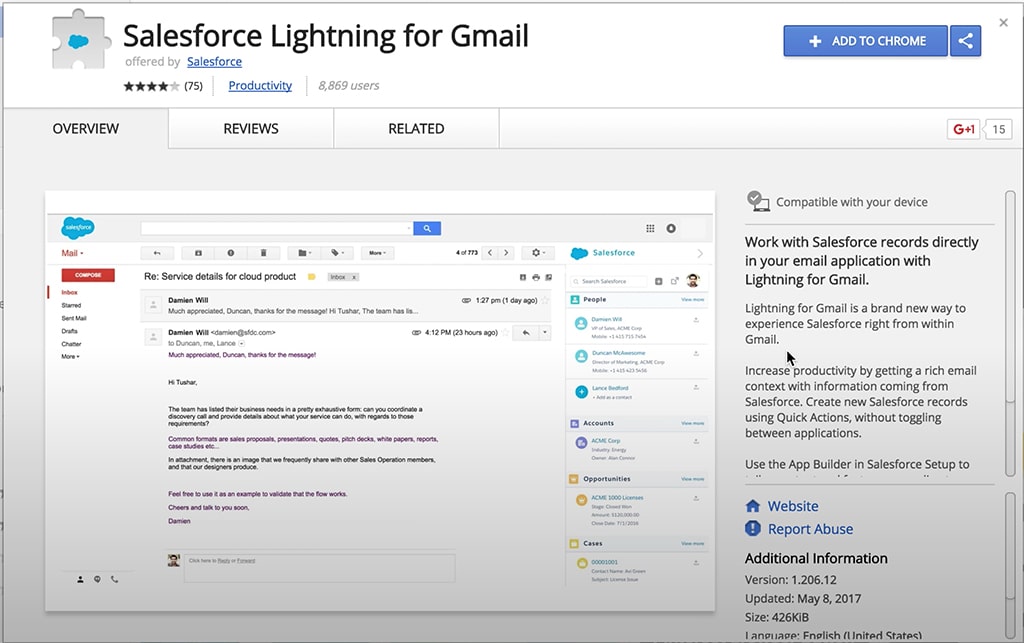
Task: Close the extension detail overlay
Action: pyautogui.click(x=1003, y=23)
